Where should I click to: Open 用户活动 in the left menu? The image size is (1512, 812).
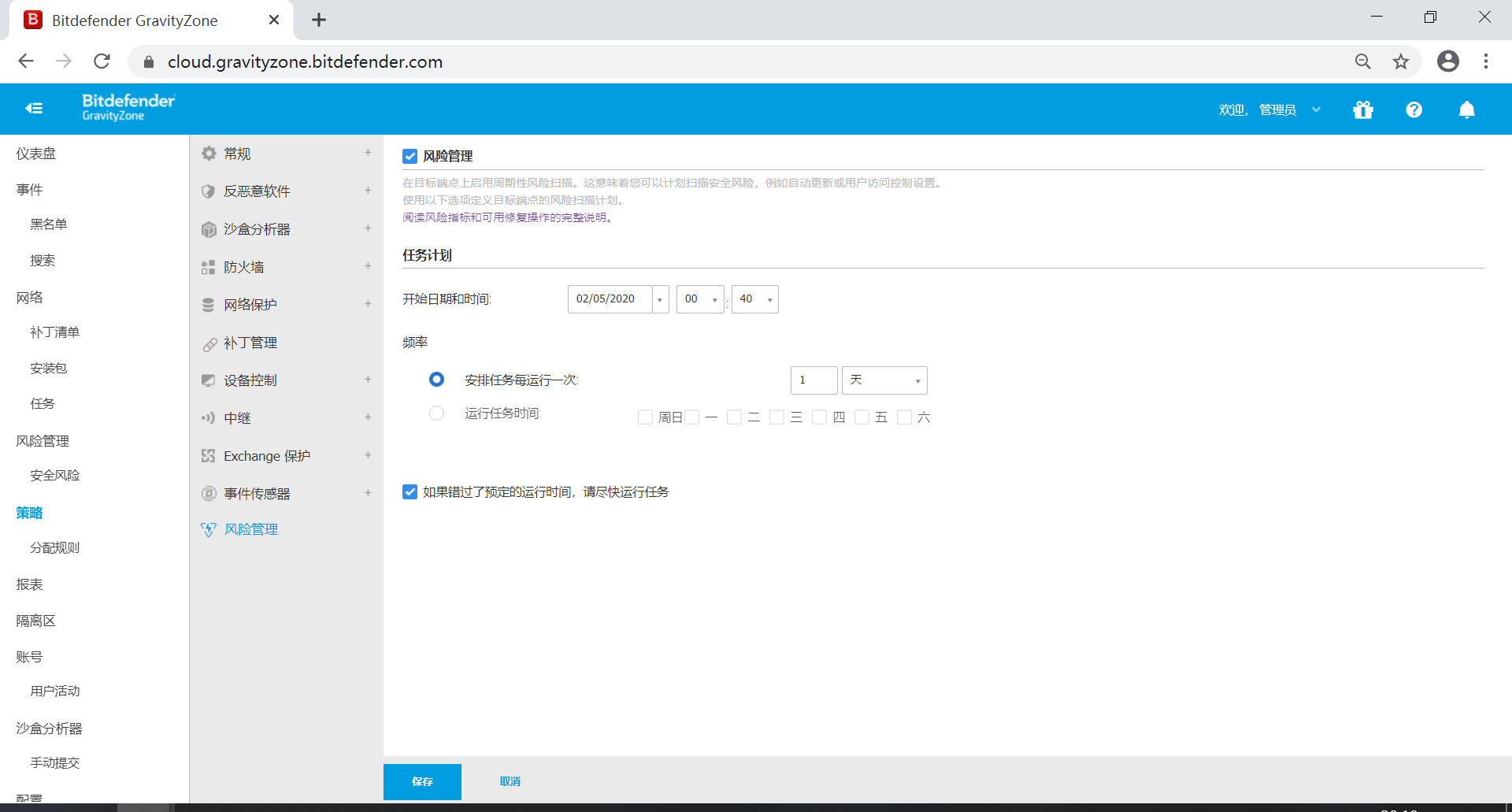(55, 691)
